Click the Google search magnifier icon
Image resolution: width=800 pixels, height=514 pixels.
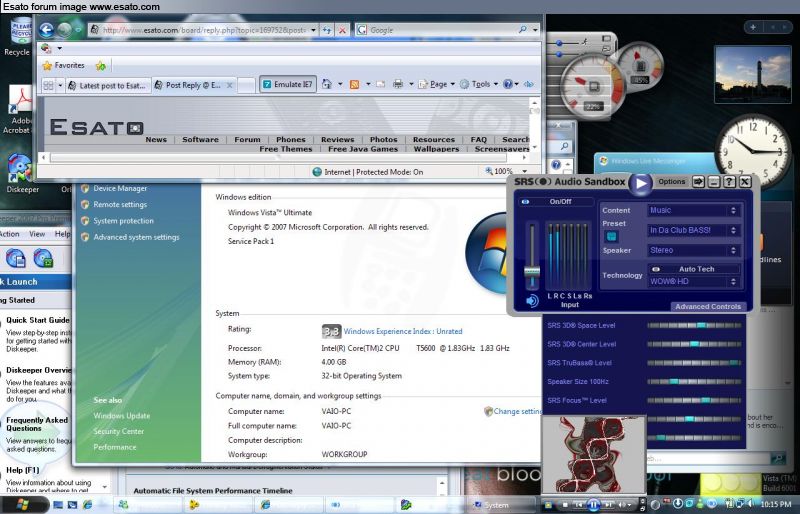[522, 30]
